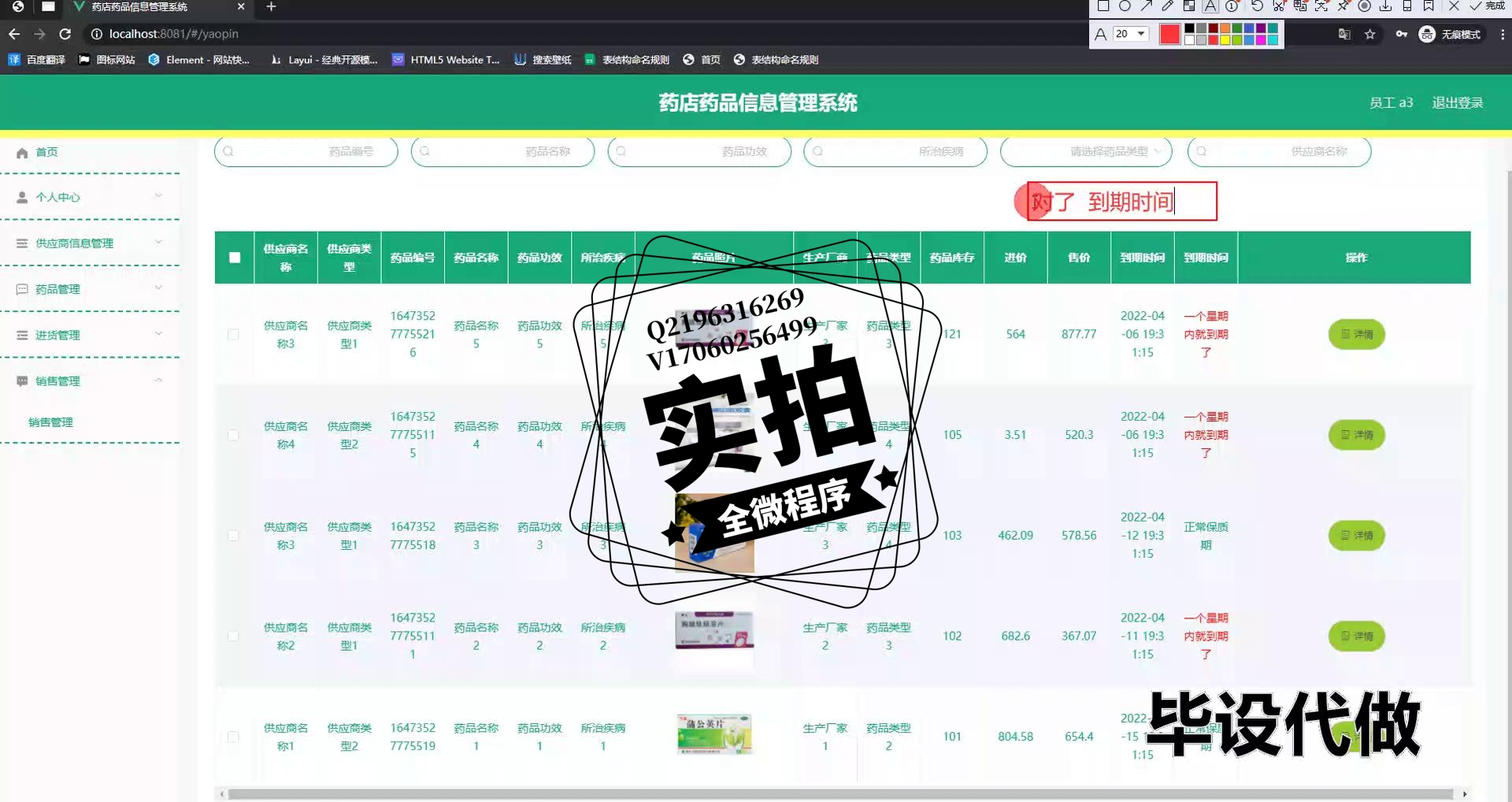Pin the screenshot to screen
Screen dimensions: 1512x802
click(1343, 6)
